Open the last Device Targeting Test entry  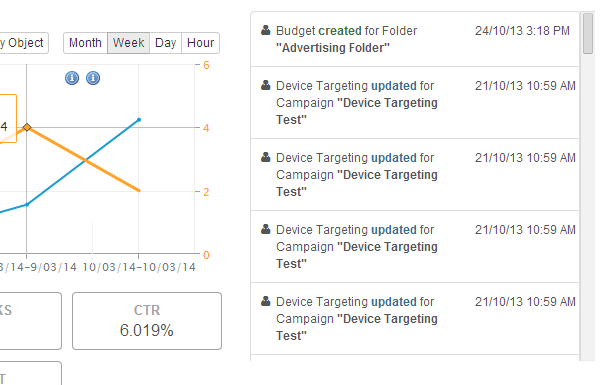click(x=415, y=318)
